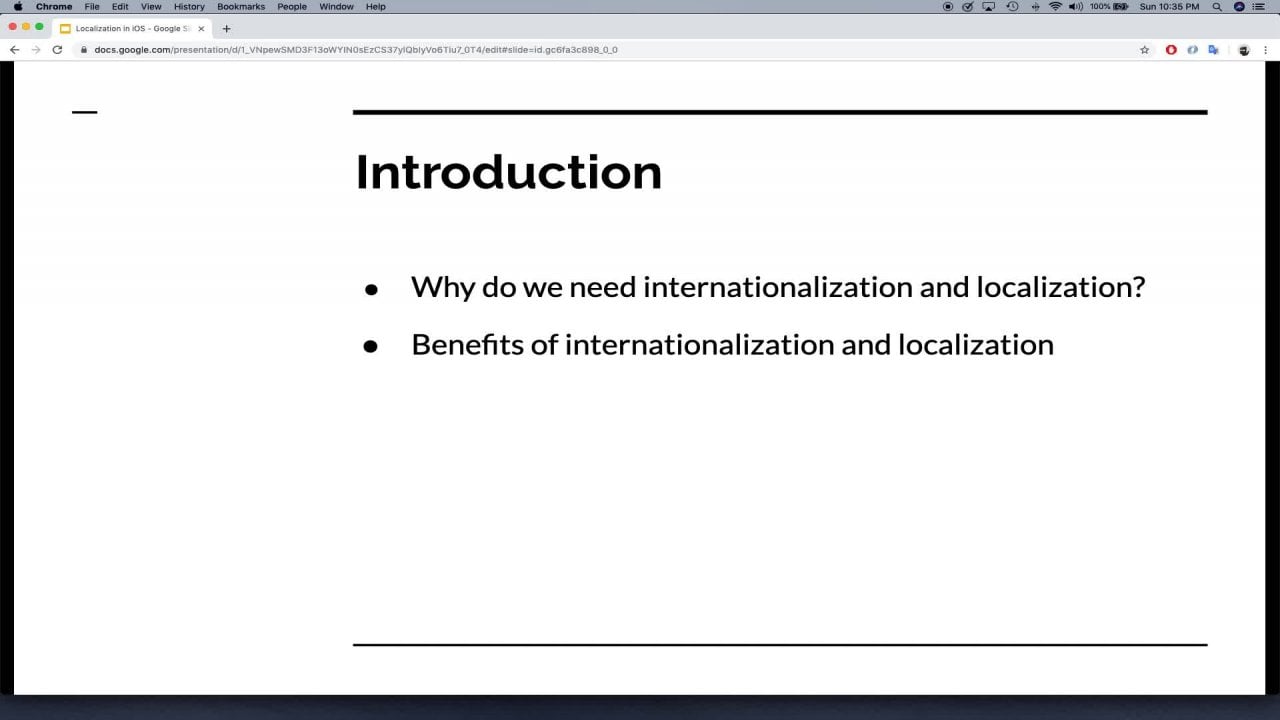Click the Wi-Fi status icon
Viewport: 1280px width, 720px height.
point(1055,7)
